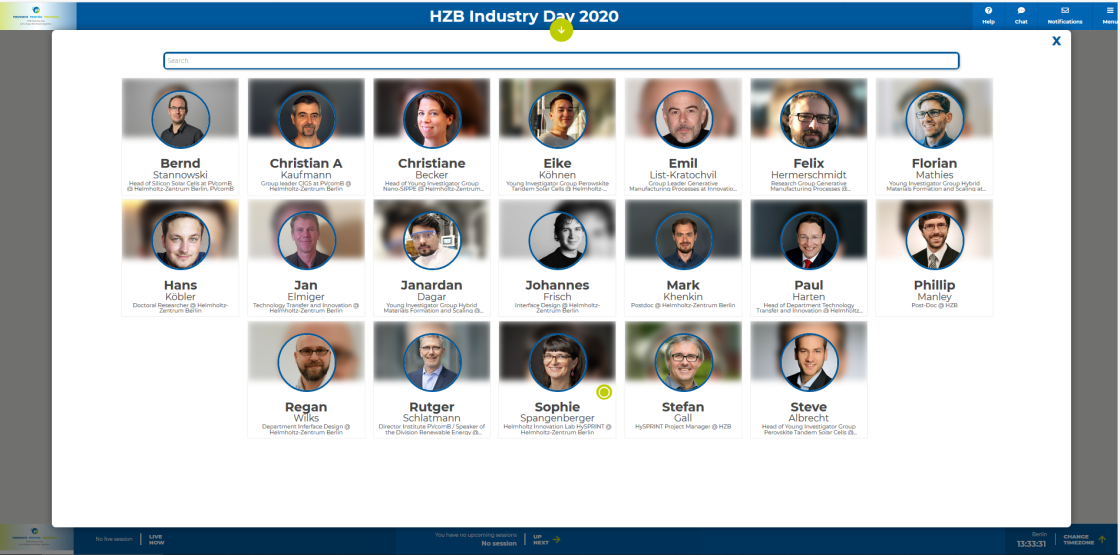Click the surname 'Spangenberger'
The height and width of the screenshot is (555, 1120).
coord(558,418)
